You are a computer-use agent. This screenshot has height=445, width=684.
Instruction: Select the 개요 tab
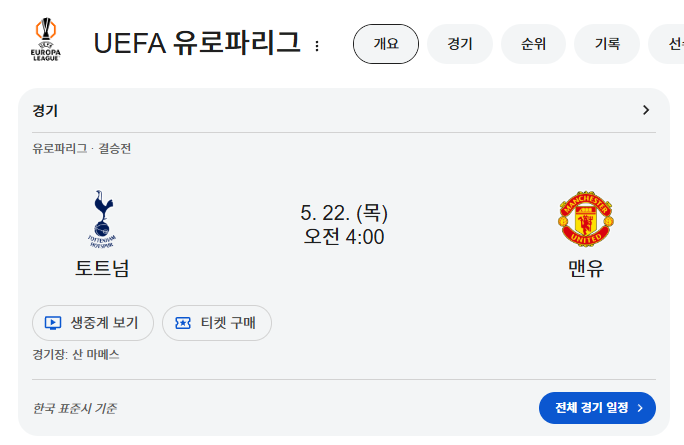click(x=386, y=44)
